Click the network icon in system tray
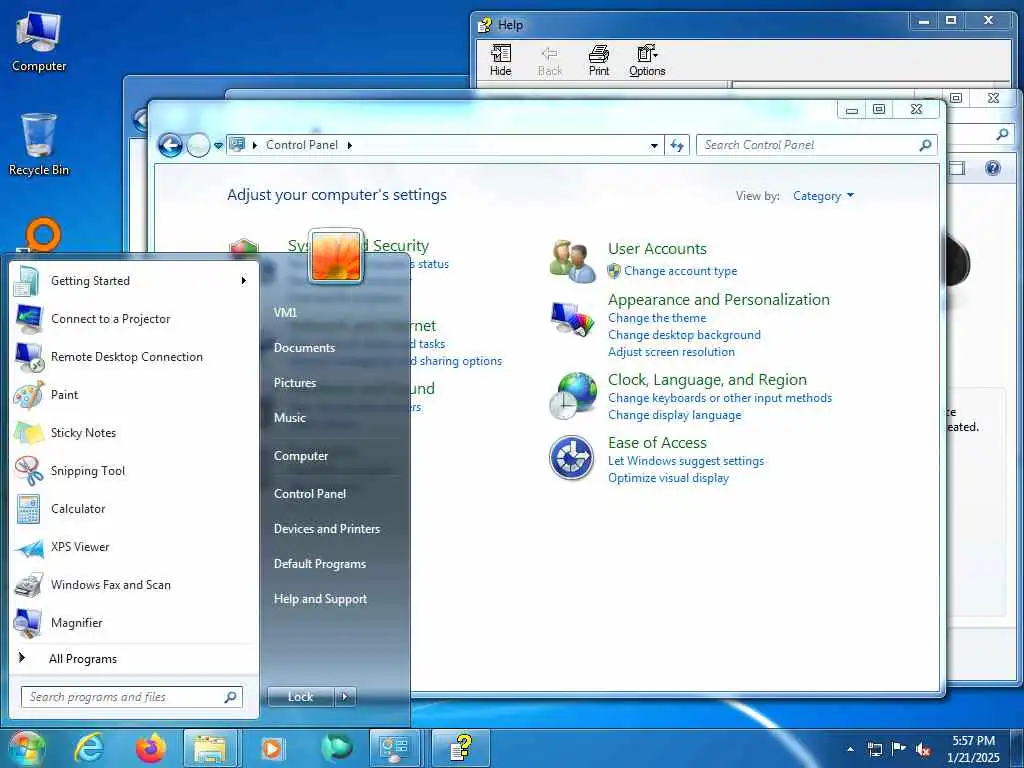The width and height of the screenshot is (1024, 768). (x=875, y=750)
